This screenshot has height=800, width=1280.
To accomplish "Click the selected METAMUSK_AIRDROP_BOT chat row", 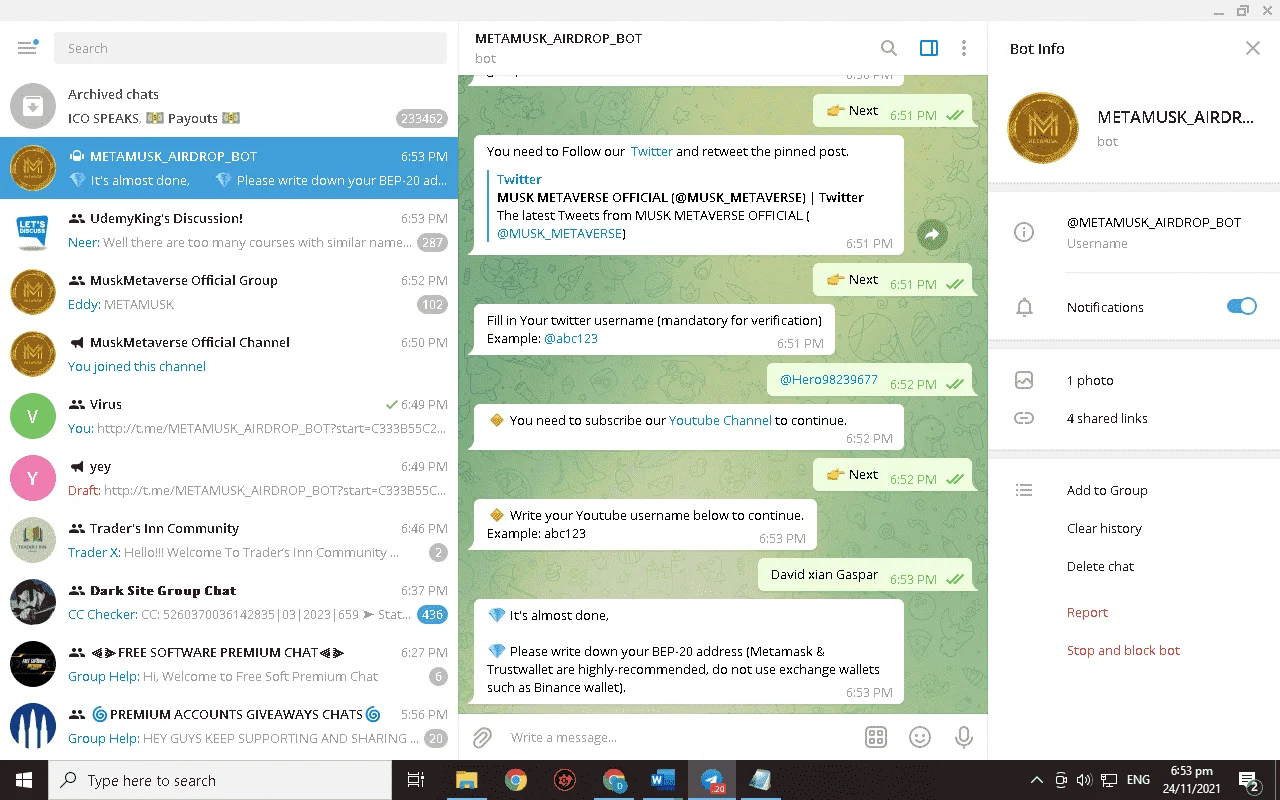I will [x=229, y=168].
